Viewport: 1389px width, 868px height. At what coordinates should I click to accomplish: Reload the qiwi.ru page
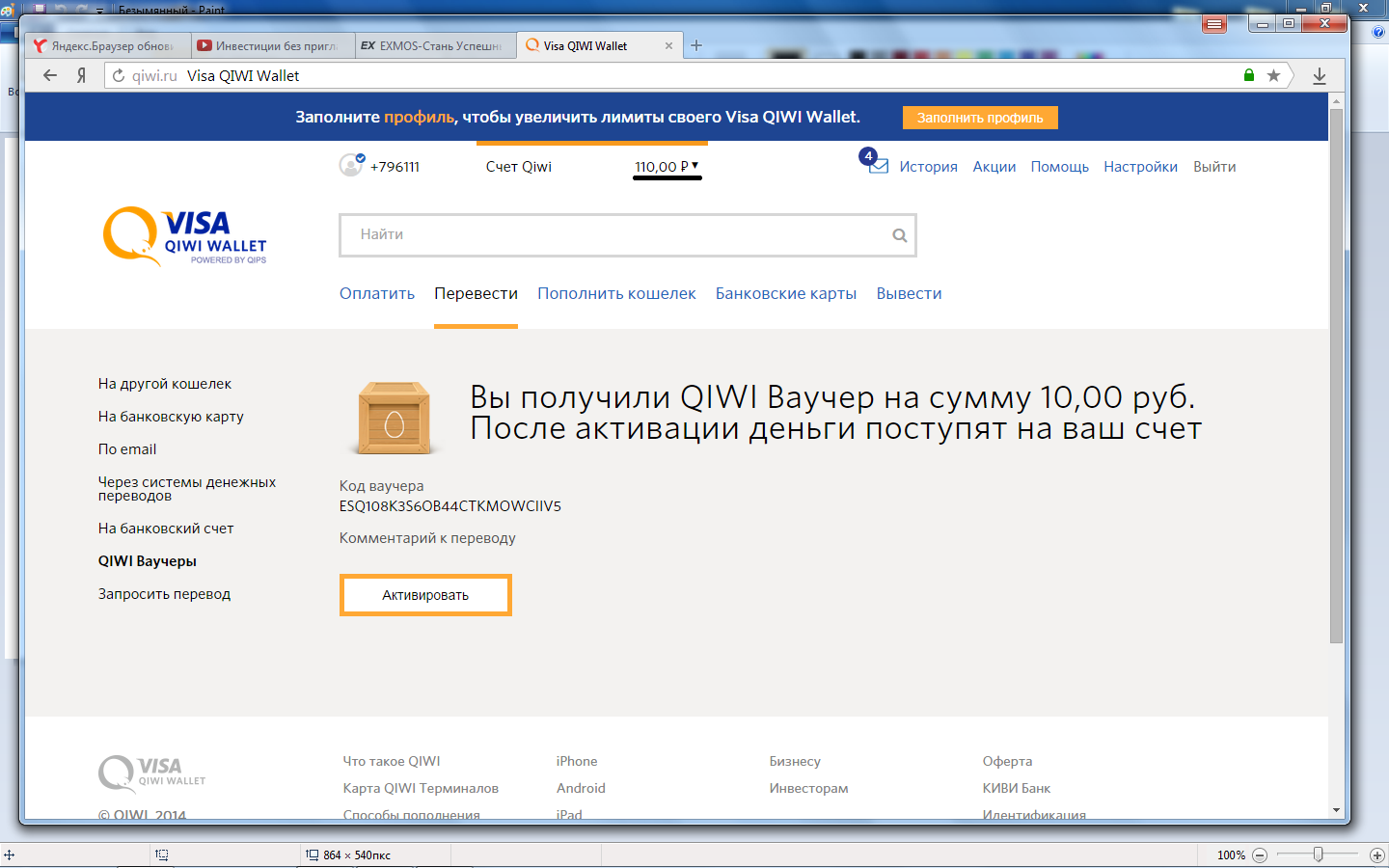click(119, 75)
